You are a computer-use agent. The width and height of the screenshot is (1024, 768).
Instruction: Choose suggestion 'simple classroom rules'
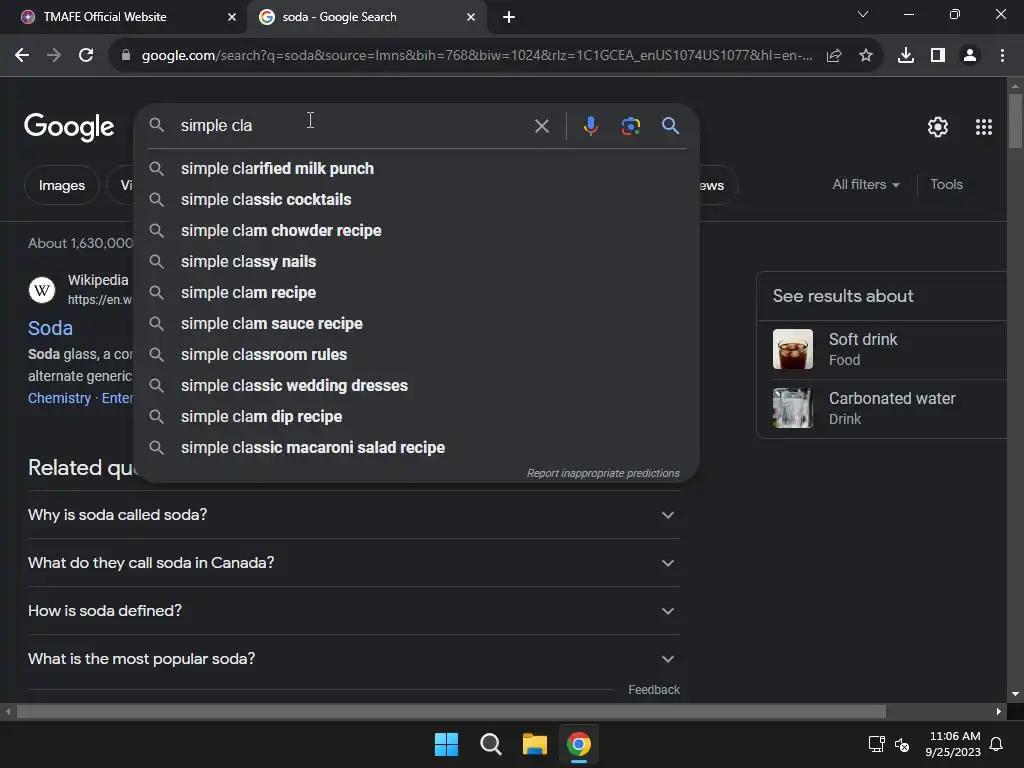pyautogui.click(x=416, y=355)
